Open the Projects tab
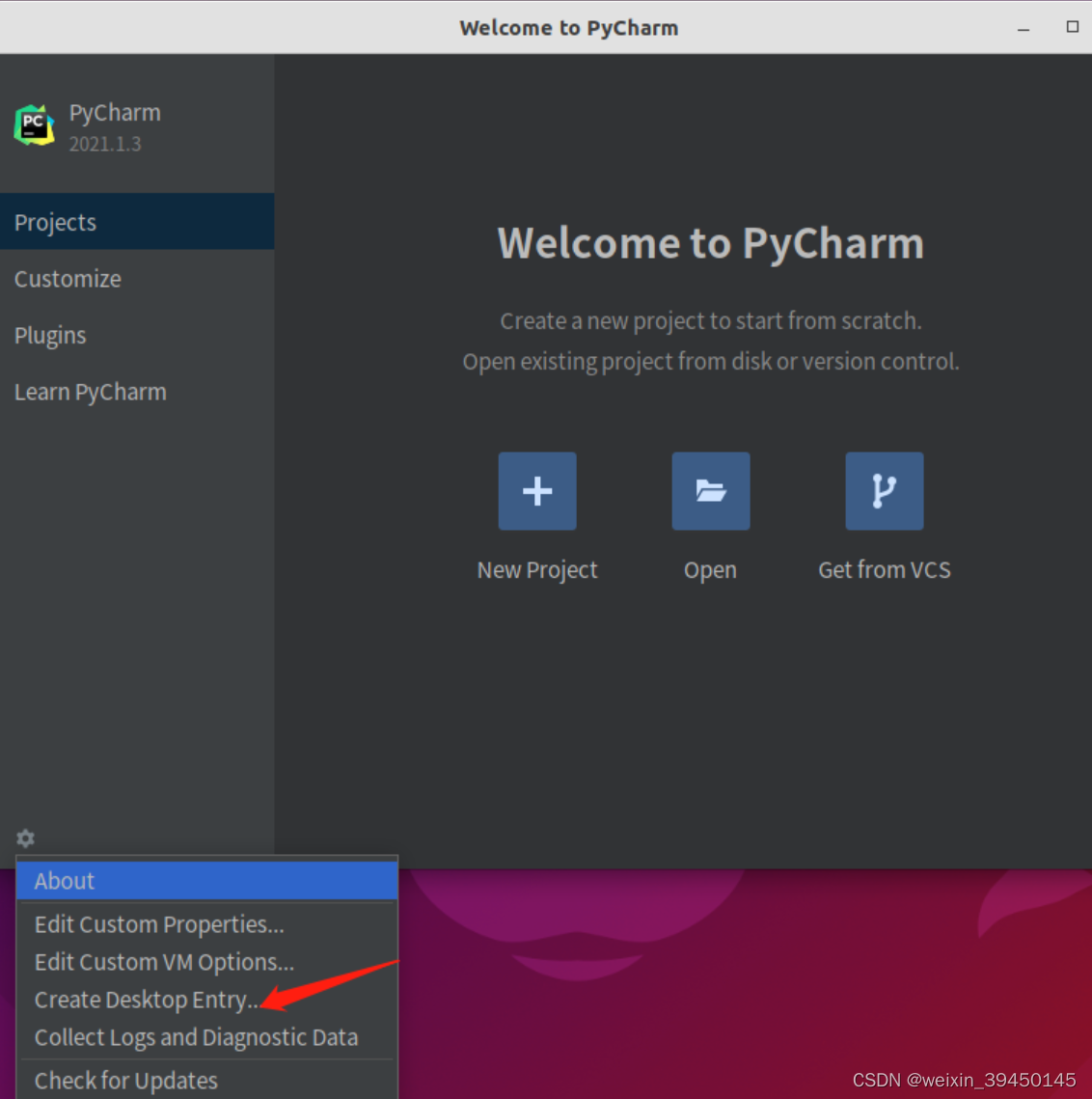The height and width of the screenshot is (1099, 1092). (x=137, y=222)
